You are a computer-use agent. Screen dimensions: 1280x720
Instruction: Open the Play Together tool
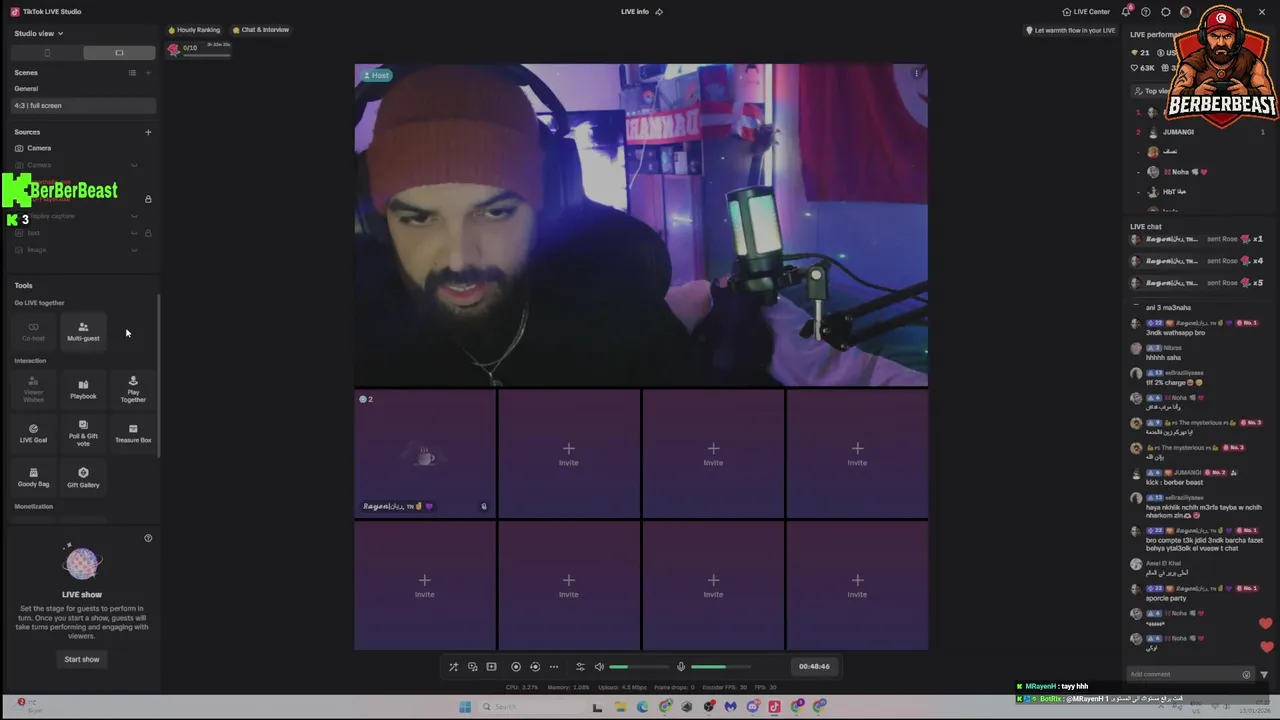click(x=133, y=389)
